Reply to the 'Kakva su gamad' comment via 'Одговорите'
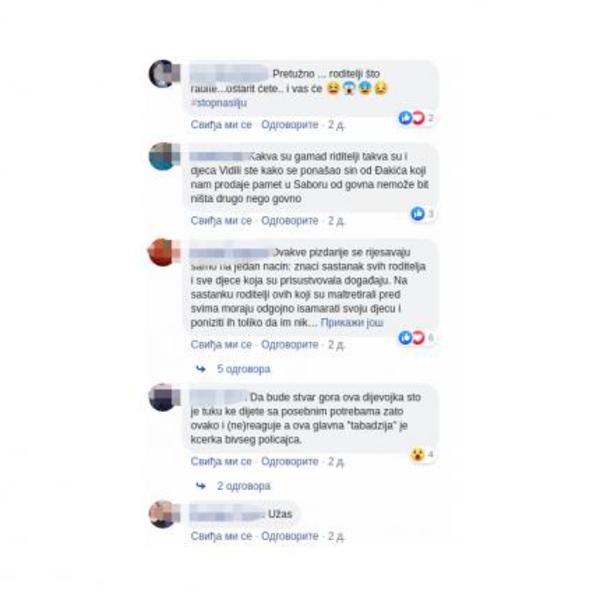This screenshot has height=600, width=600. pyautogui.click(x=290, y=221)
